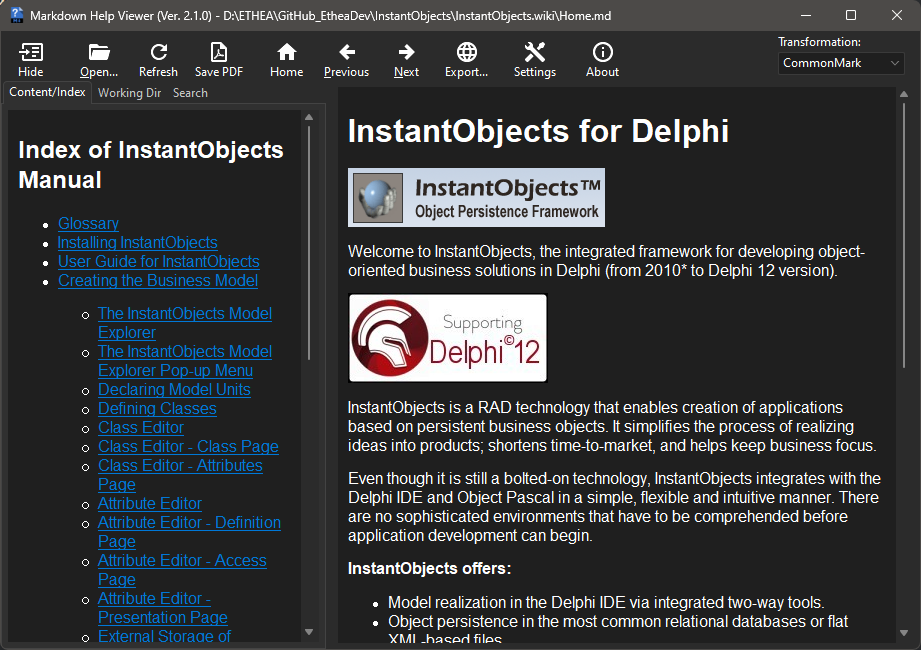Click the Supporting Delphi 12 image
The image size is (921, 650).
coord(448,338)
